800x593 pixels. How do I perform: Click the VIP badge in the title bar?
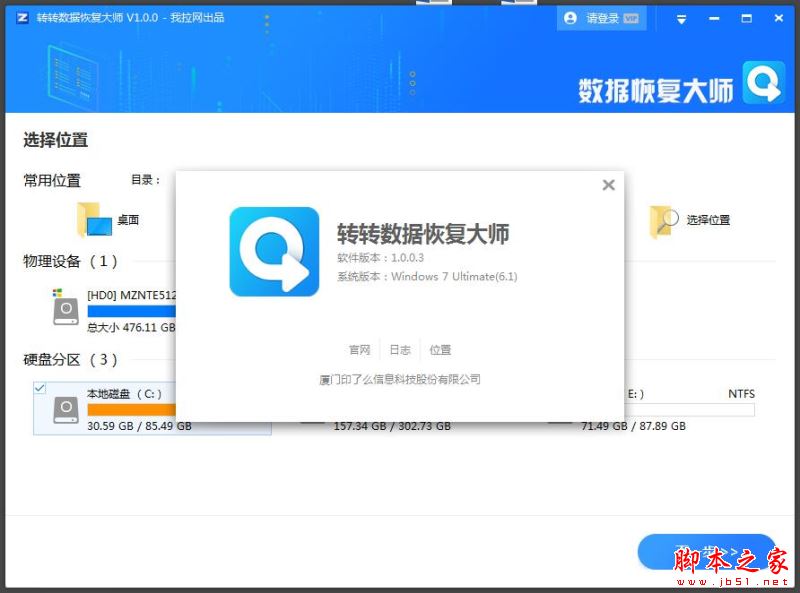tap(632, 17)
